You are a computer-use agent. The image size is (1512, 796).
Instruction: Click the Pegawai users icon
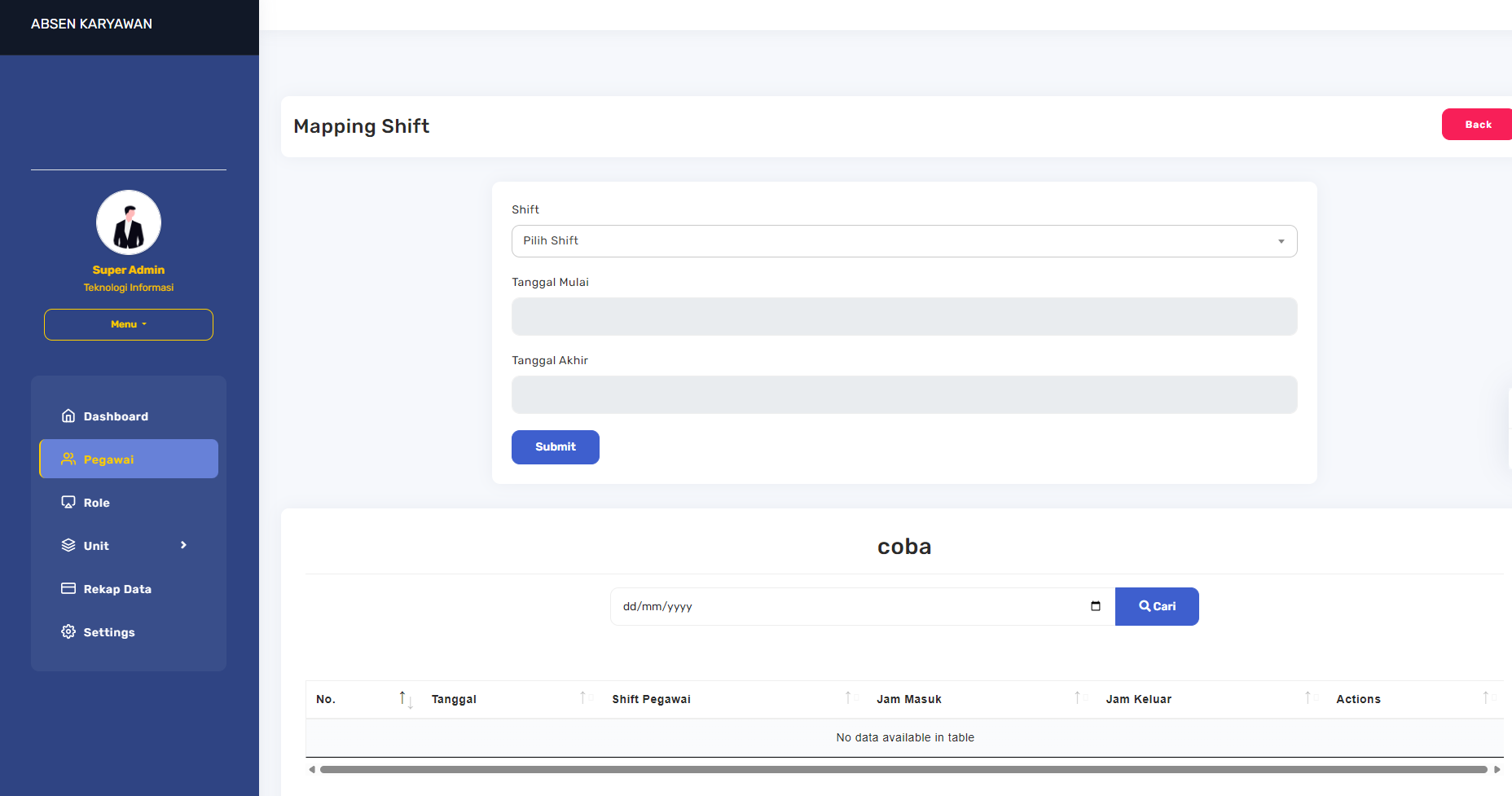[x=68, y=459]
